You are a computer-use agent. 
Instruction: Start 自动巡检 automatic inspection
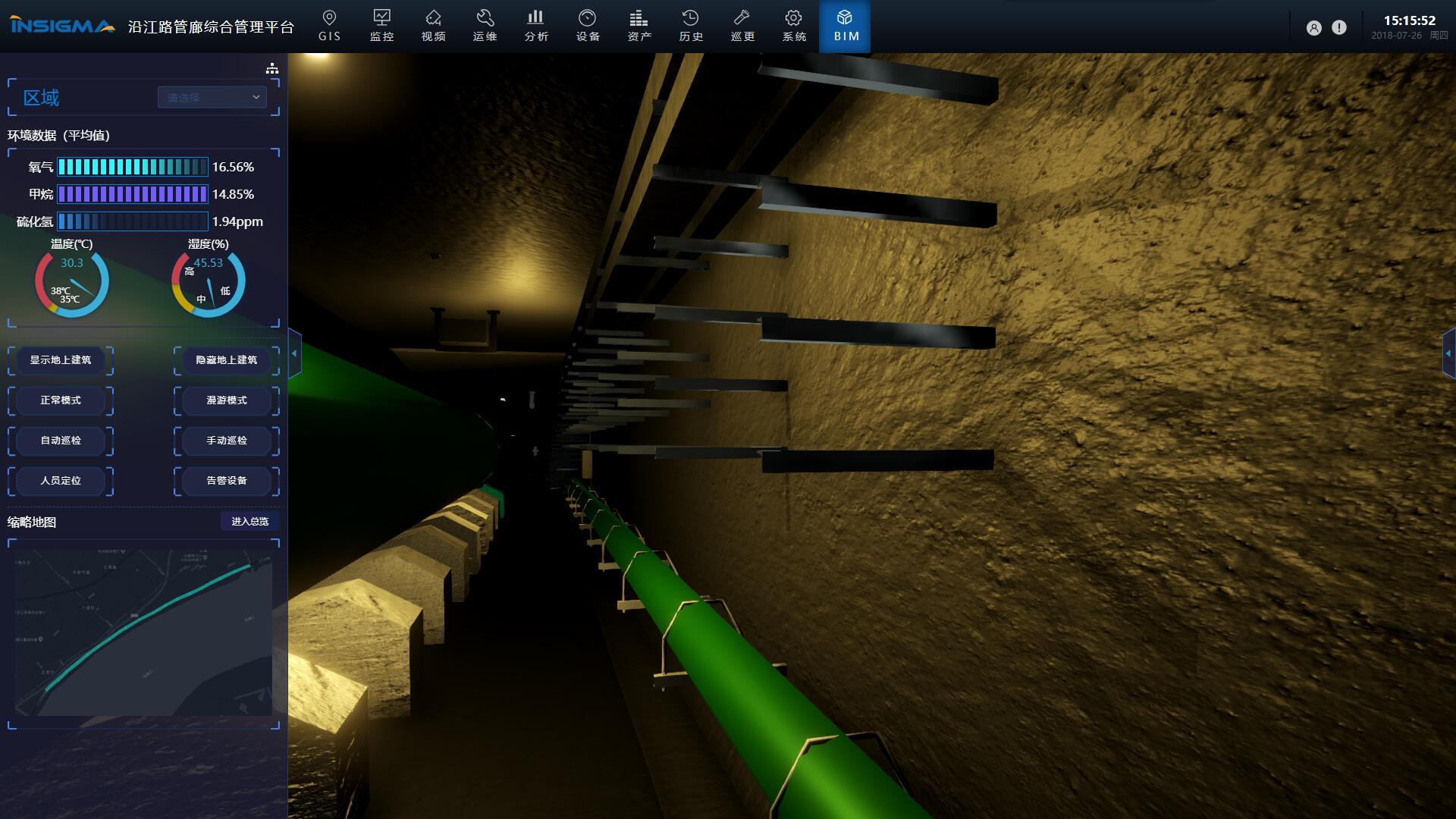[x=61, y=441]
